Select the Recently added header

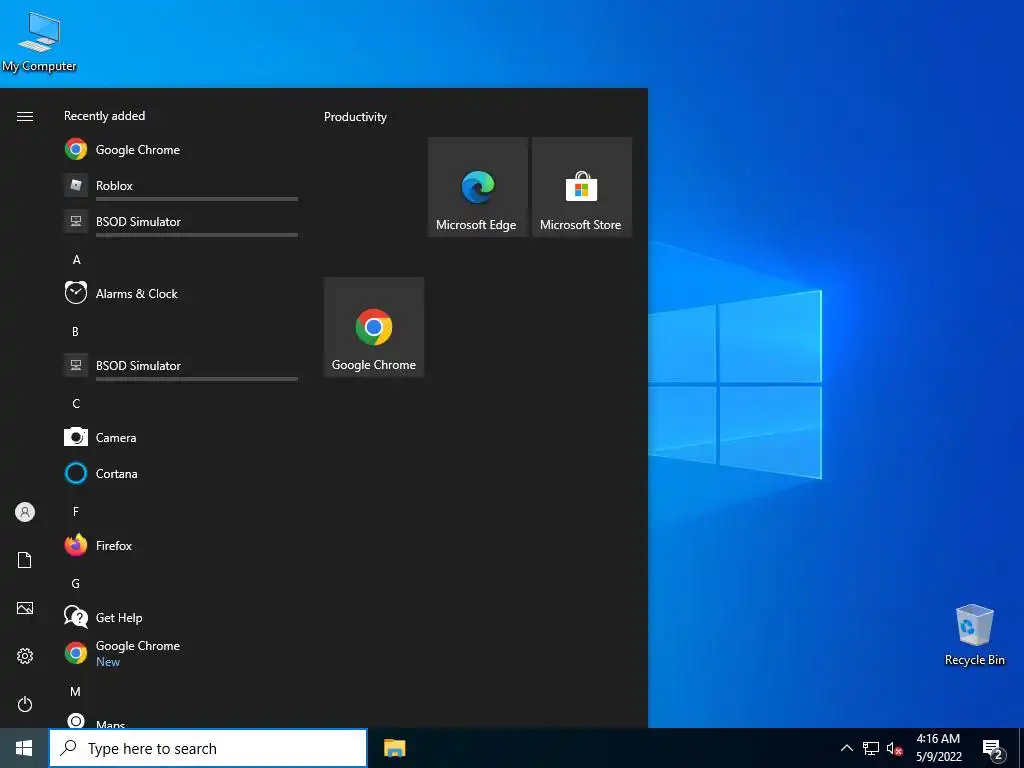pyautogui.click(x=104, y=116)
